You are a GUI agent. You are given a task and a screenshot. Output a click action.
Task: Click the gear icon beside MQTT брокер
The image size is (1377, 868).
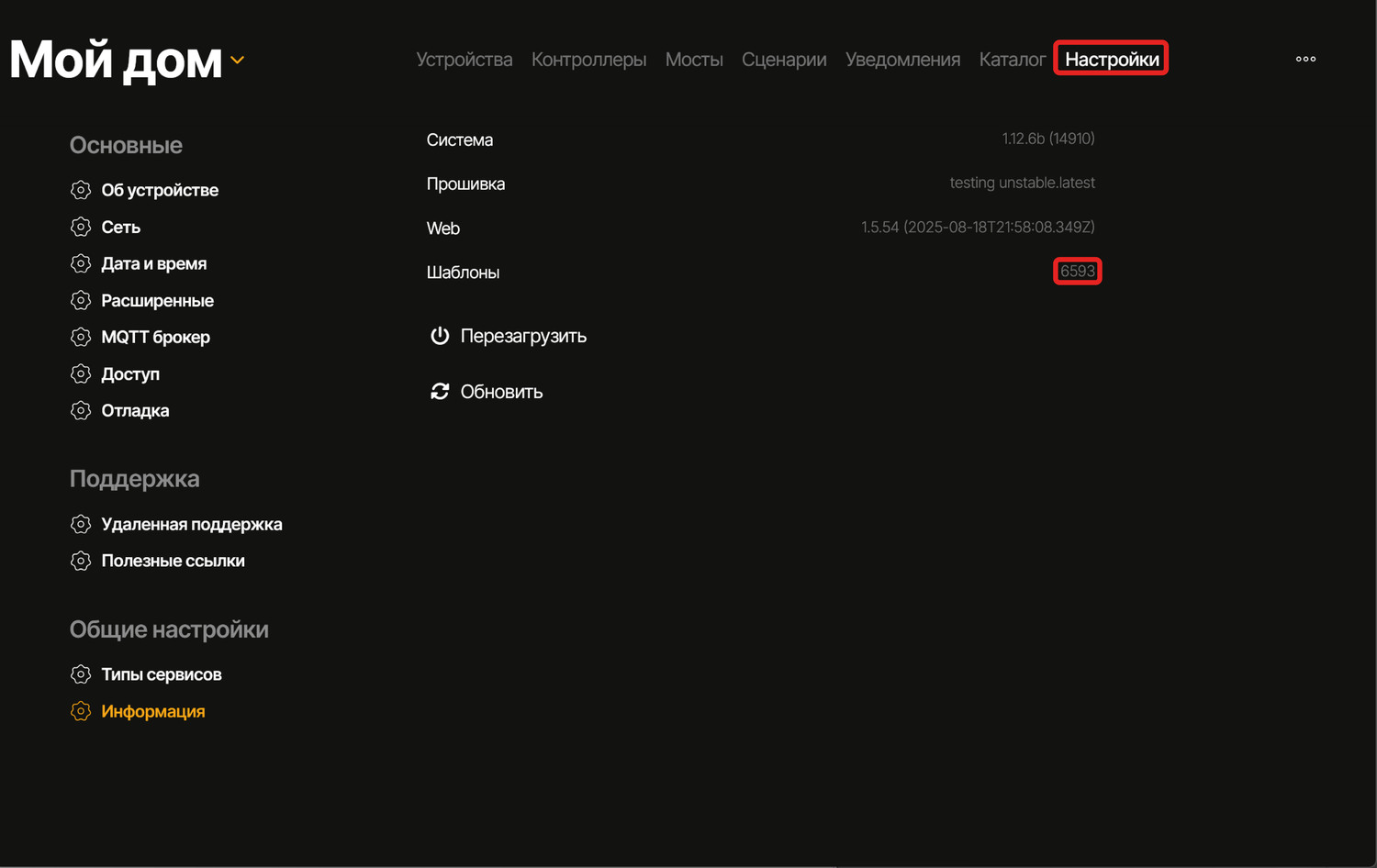point(81,337)
